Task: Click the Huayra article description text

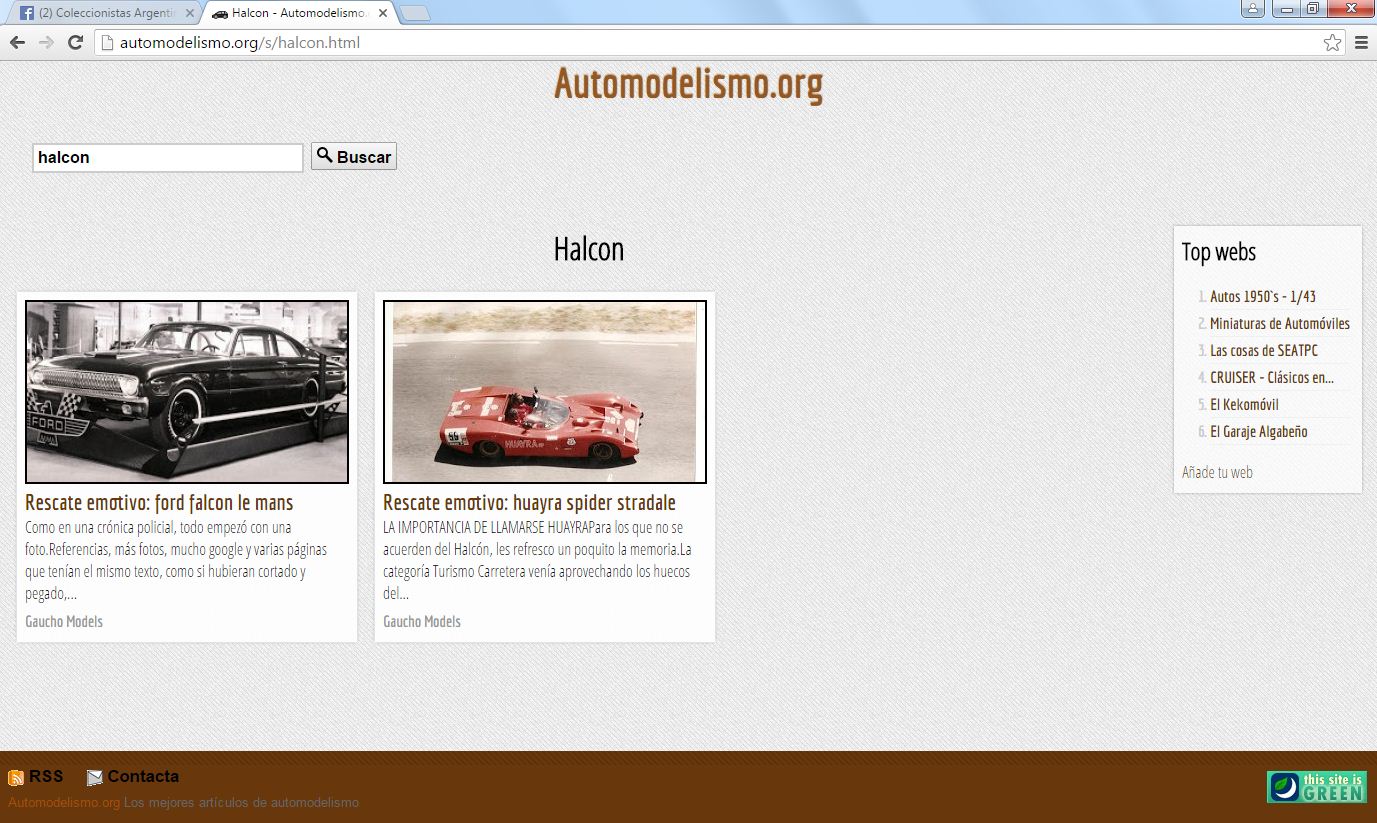Action: 538,560
